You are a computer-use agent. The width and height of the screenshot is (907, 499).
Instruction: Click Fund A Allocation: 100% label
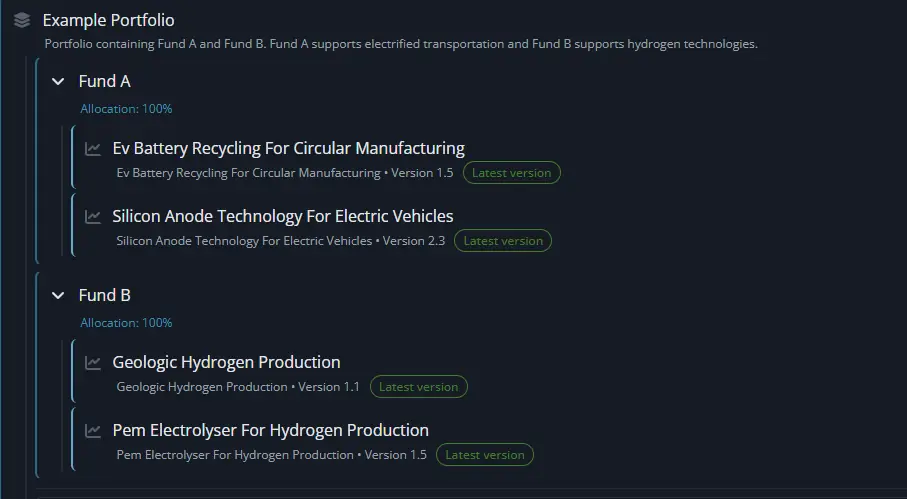[x=126, y=109]
